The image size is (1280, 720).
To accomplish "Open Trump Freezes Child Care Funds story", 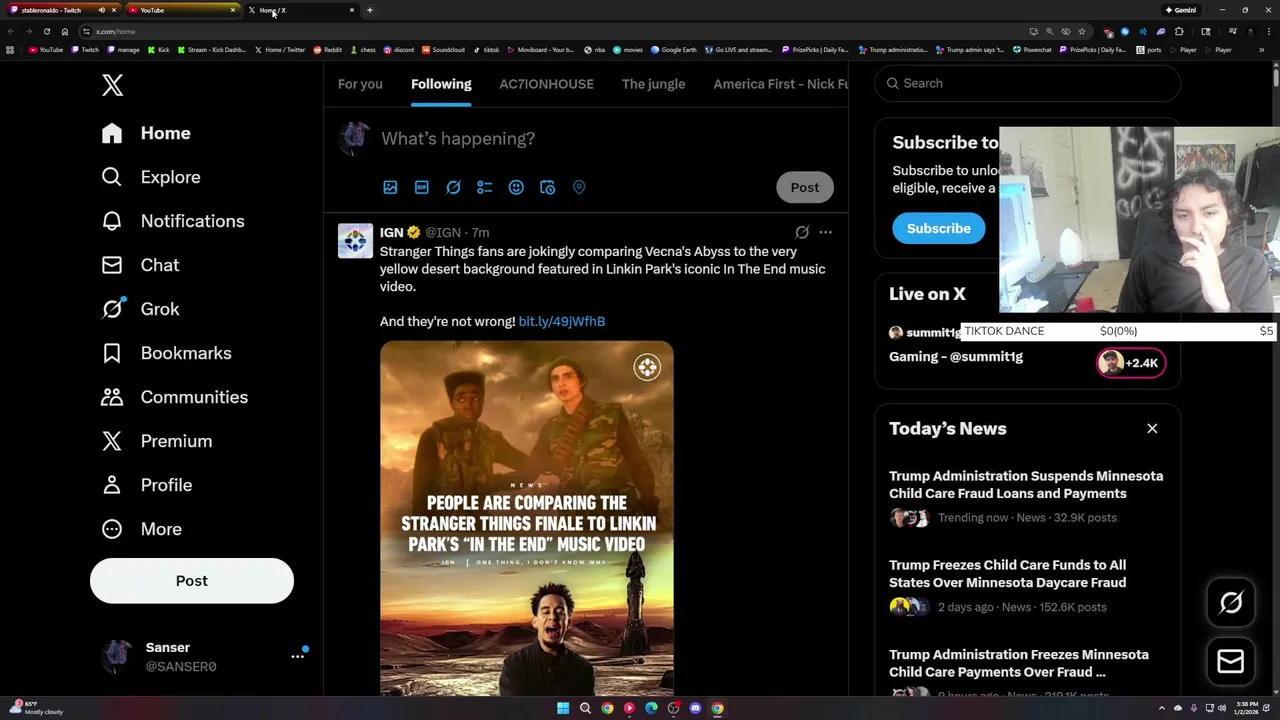I will point(1007,574).
